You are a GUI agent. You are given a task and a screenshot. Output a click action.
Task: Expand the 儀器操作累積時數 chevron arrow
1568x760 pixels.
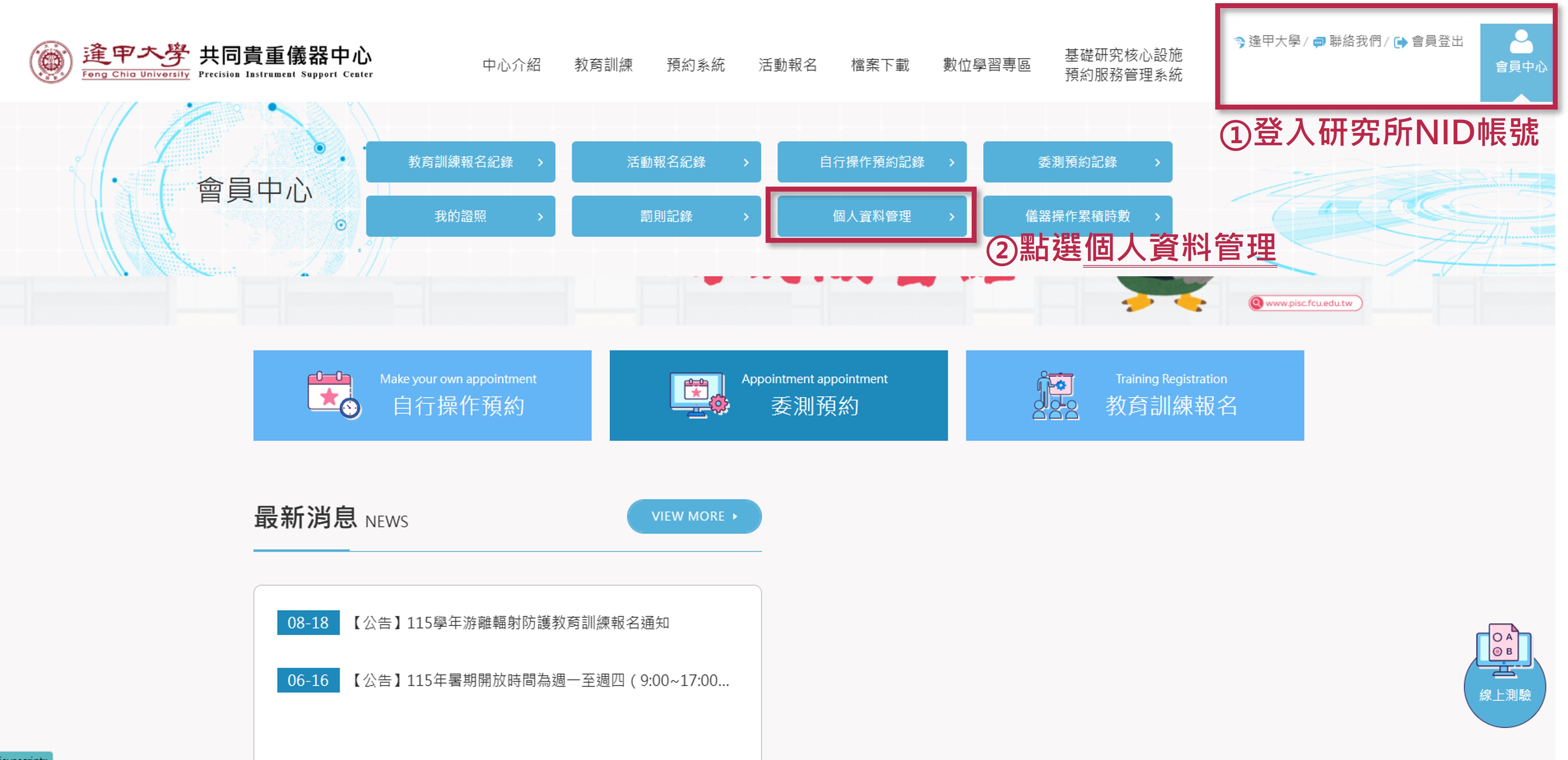1157,217
